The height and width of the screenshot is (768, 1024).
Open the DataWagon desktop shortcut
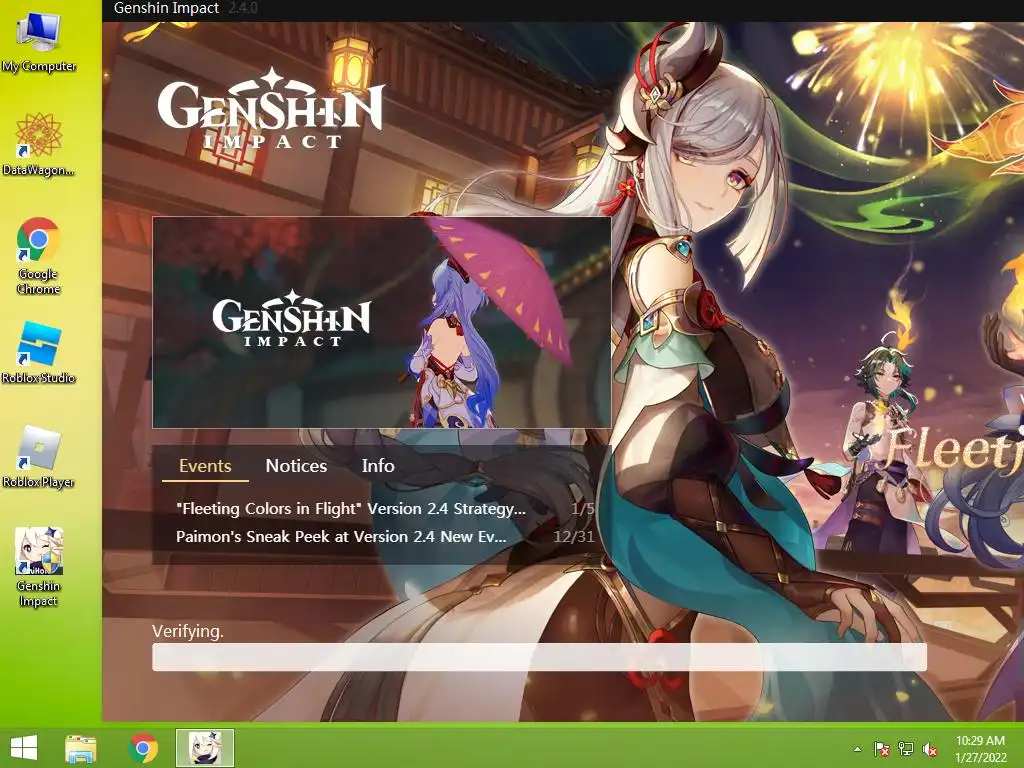pyautogui.click(x=39, y=145)
